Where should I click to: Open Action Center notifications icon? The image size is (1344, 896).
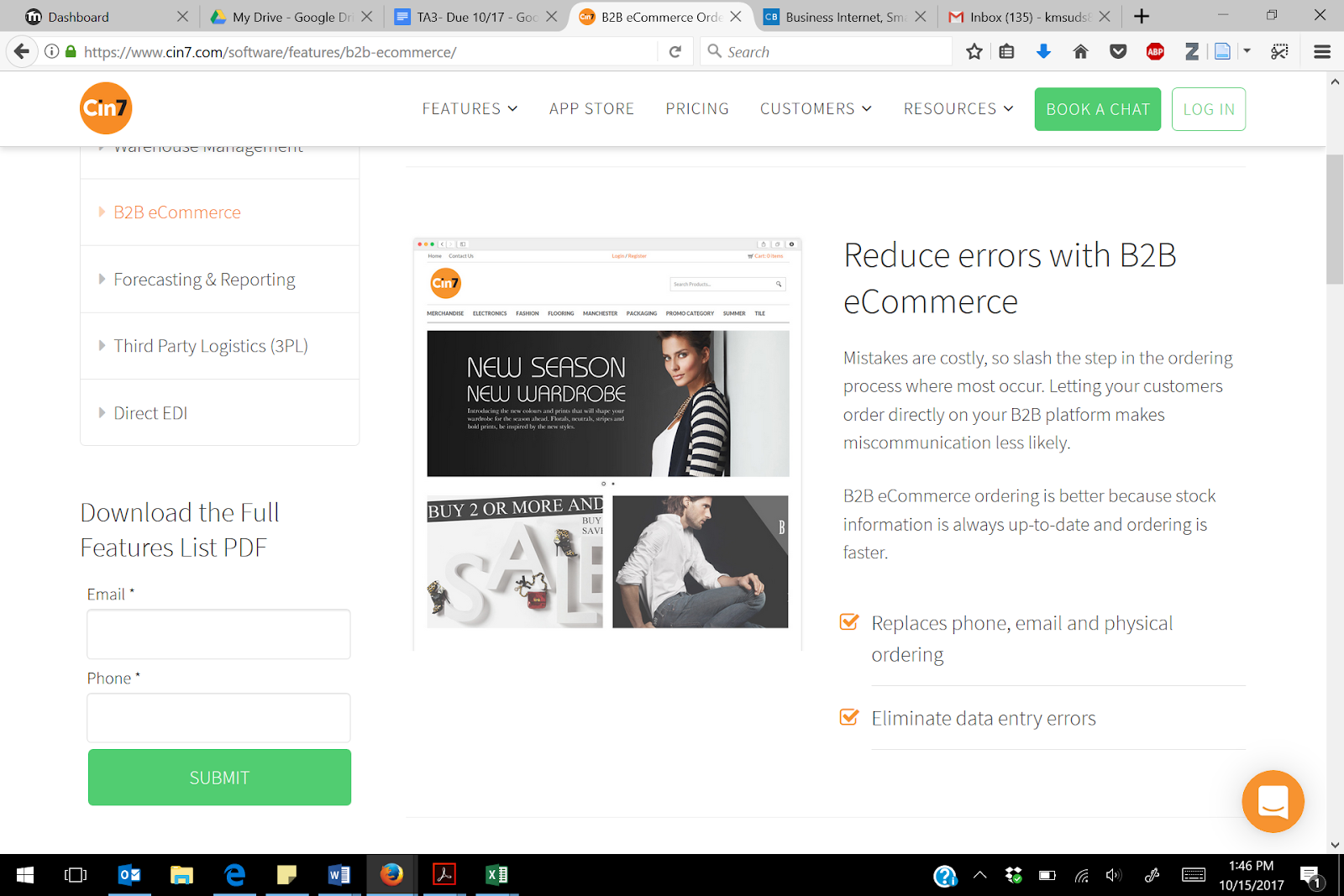(1310, 877)
